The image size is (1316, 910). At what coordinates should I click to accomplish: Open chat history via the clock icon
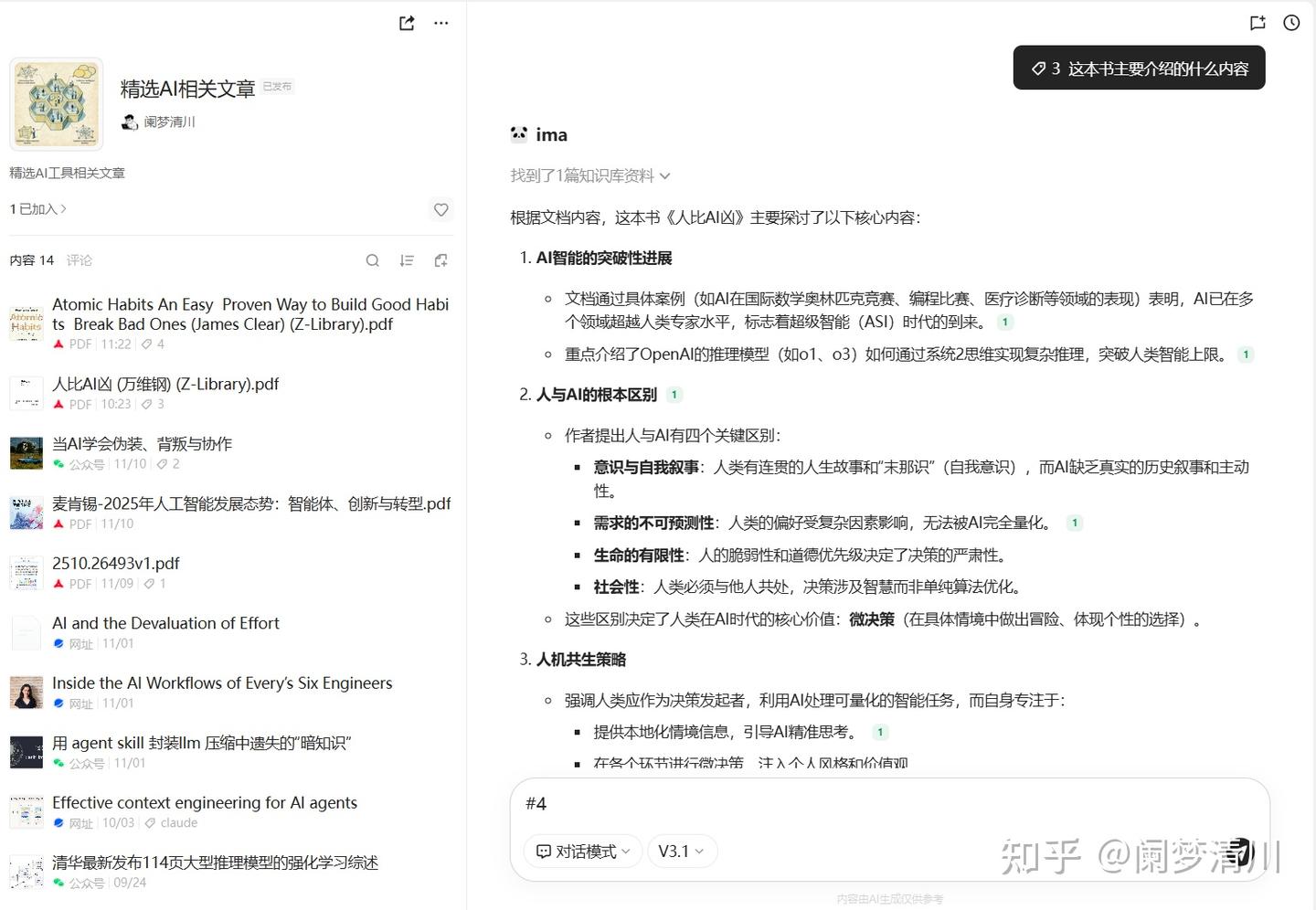1290,23
